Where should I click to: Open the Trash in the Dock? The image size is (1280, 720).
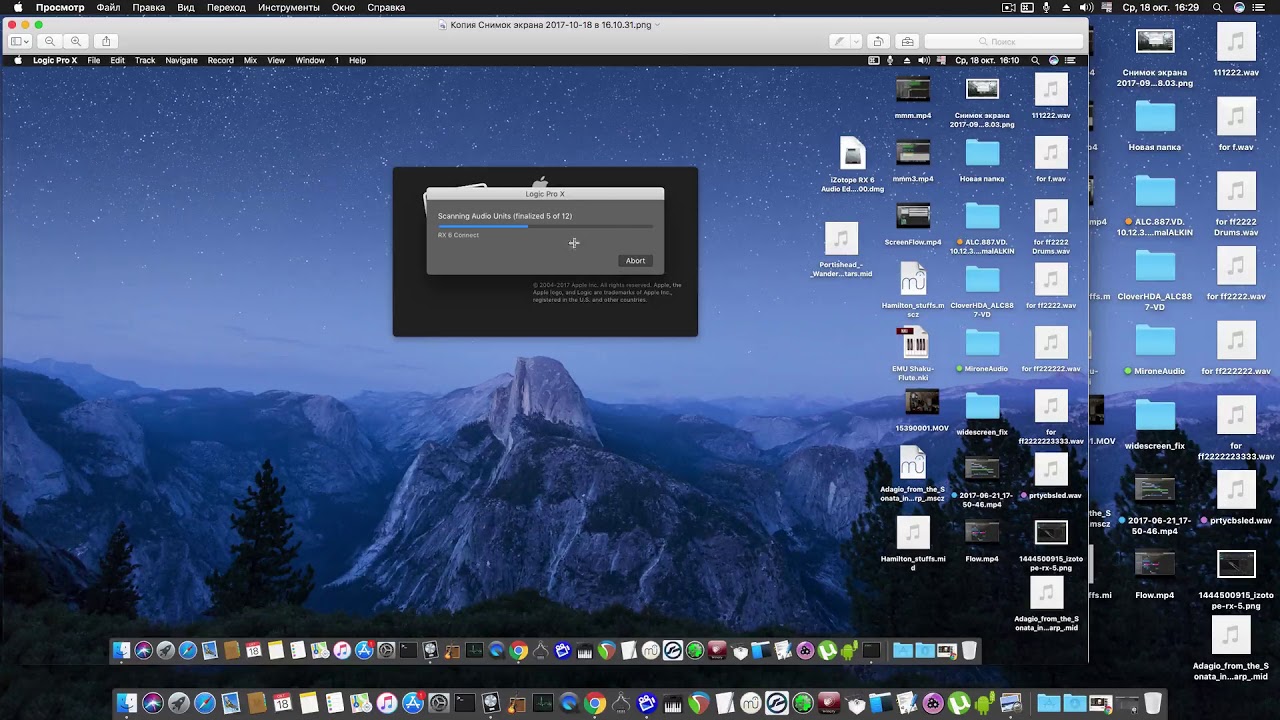click(1153, 703)
